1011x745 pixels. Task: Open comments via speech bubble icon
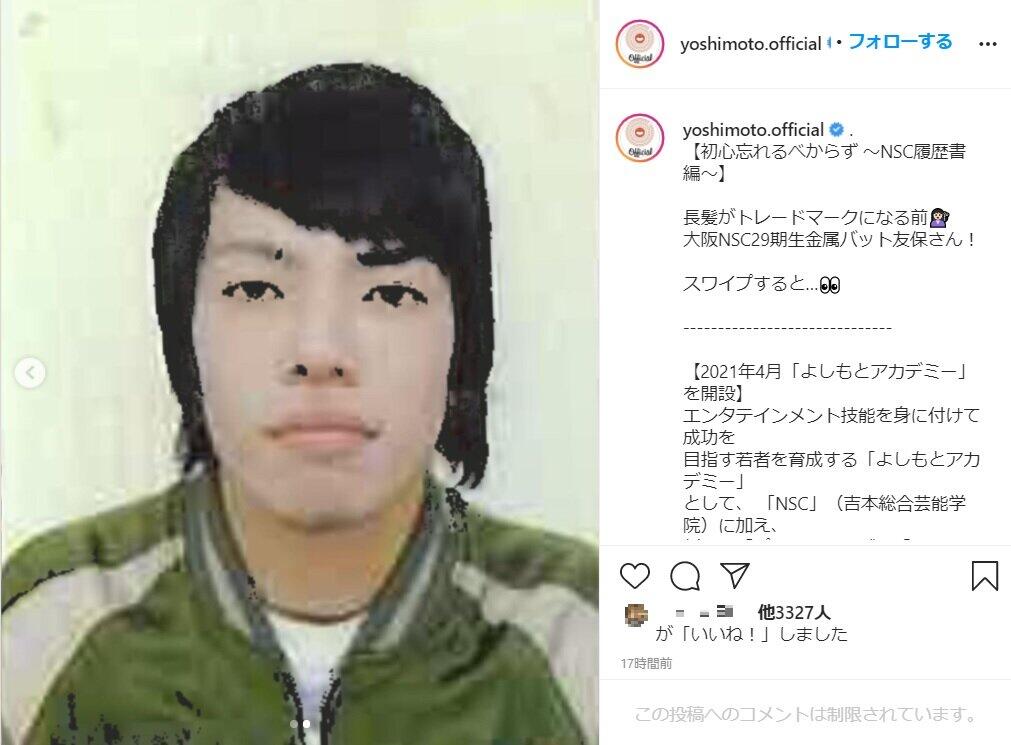[x=685, y=576]
